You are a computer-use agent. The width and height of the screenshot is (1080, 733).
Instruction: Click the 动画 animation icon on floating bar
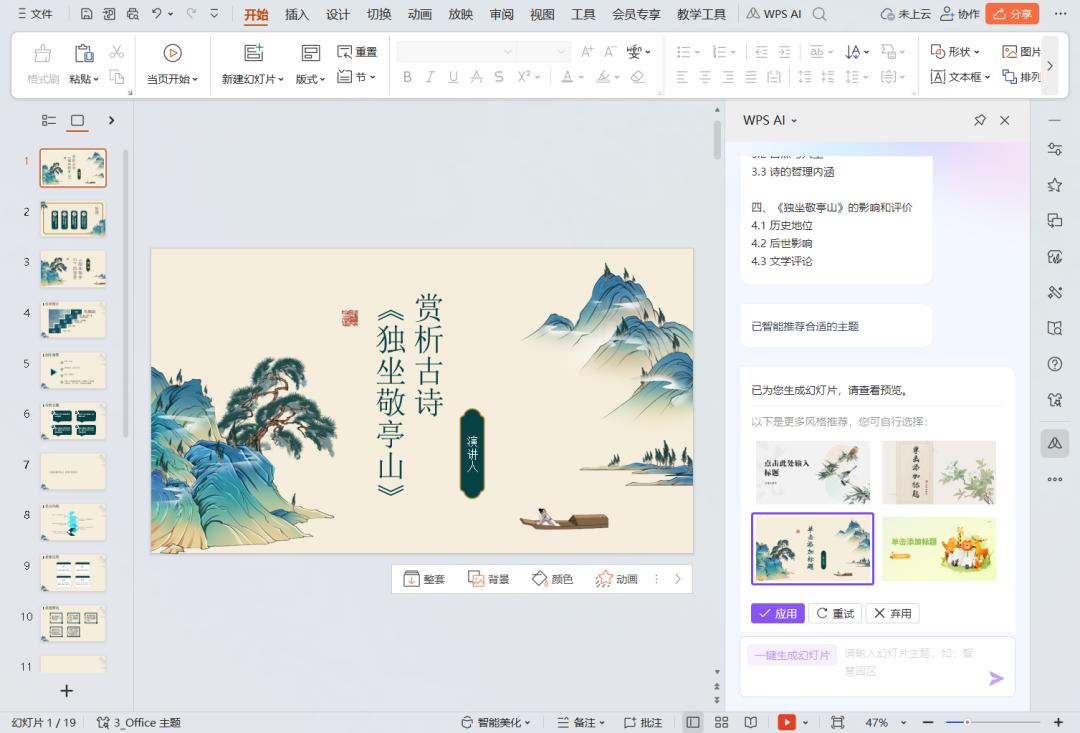pyautogui.click(x=617, y=578)
